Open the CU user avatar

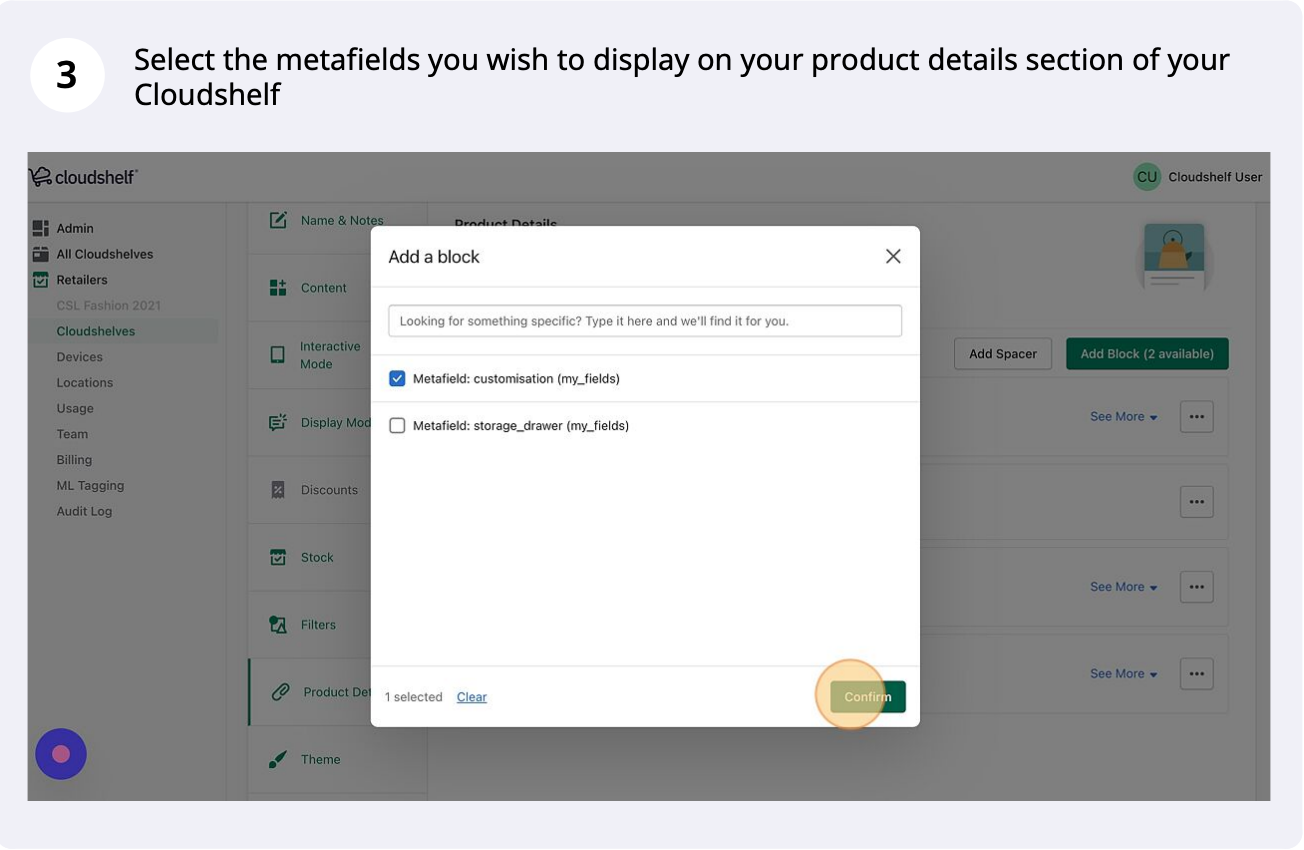pos(1147,177)
